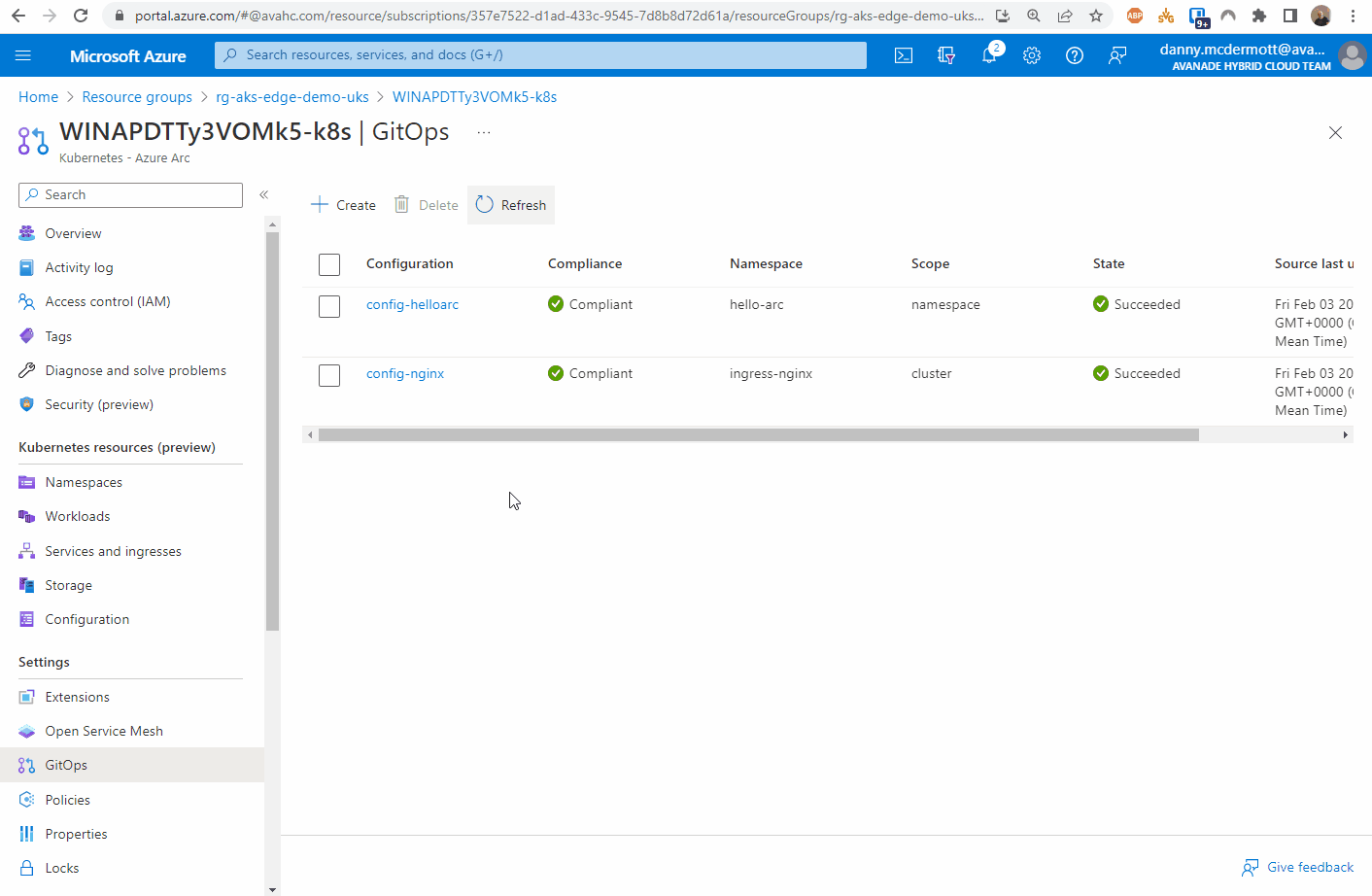Open the config-helloarc configuration link
The height and width of the screenshot is (896, 1372).
[x=412, y=304]
